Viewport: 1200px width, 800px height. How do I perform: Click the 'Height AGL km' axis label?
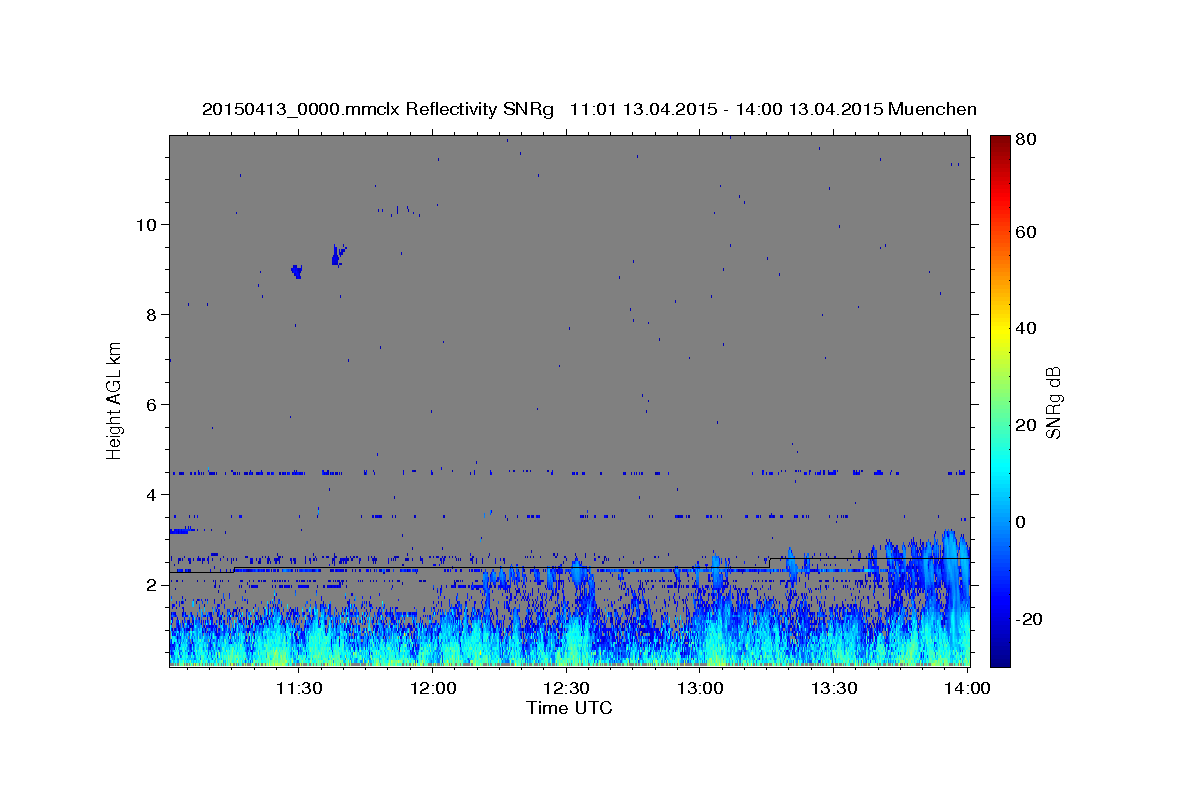pos(115,400)
